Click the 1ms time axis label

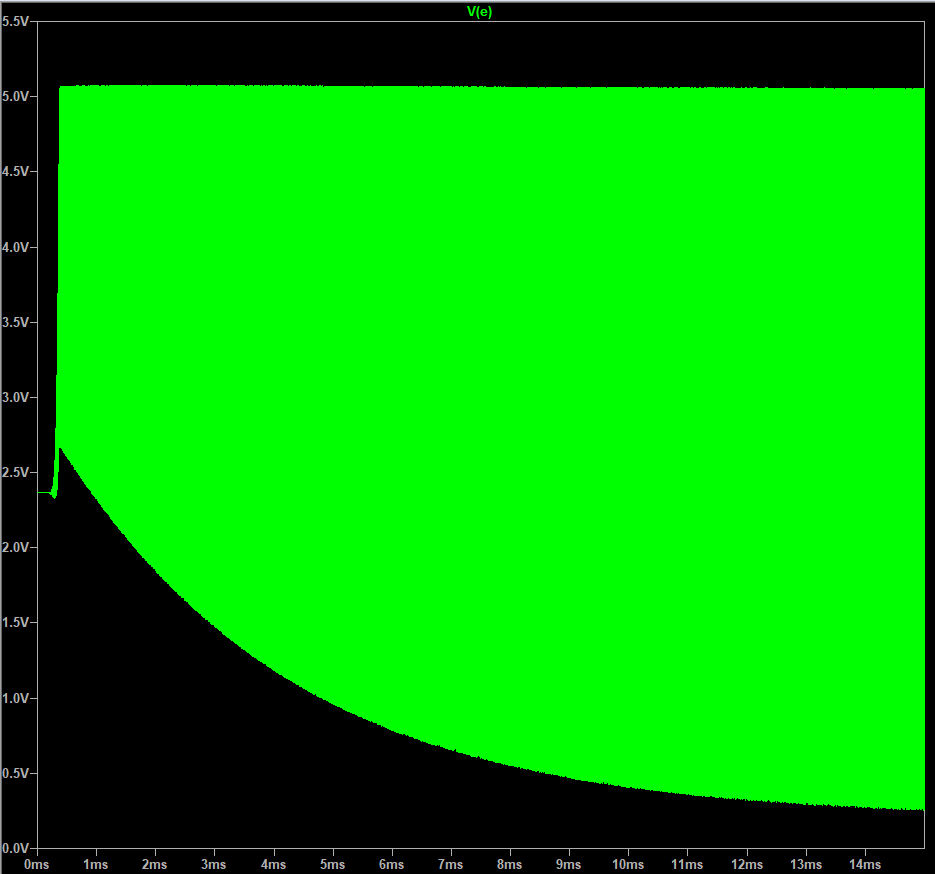(x=95, y=864)
